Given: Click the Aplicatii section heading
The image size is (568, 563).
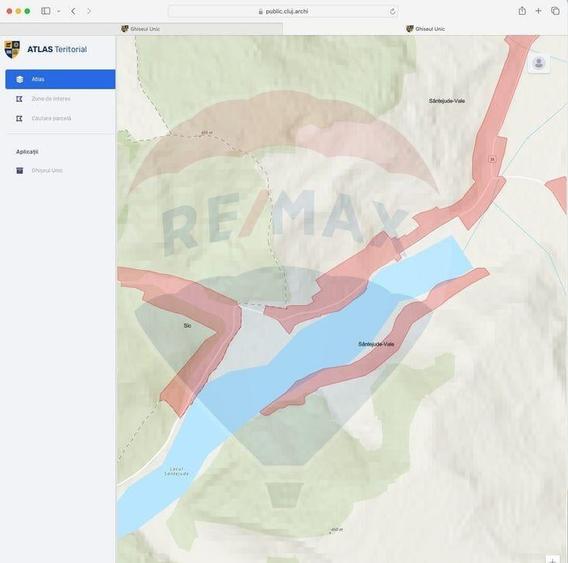Looking at the screenshot, I should pos(27,151).
